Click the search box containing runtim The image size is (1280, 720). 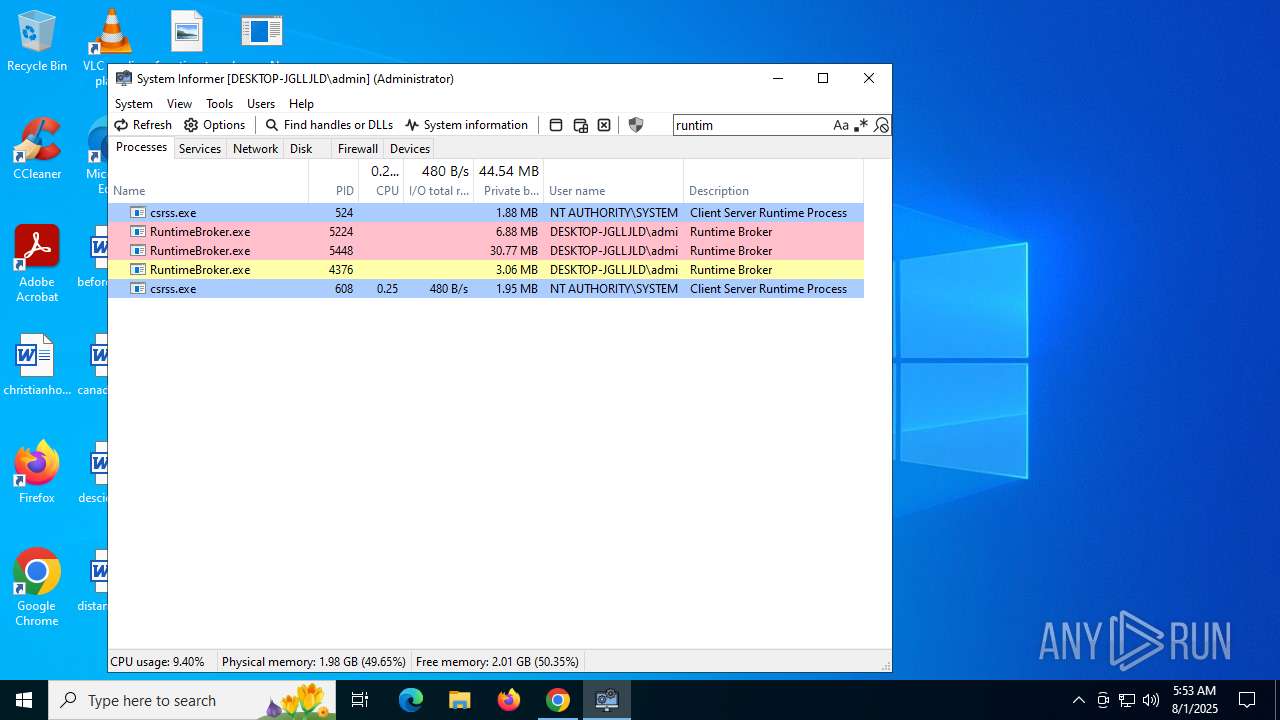coord(752,125)
